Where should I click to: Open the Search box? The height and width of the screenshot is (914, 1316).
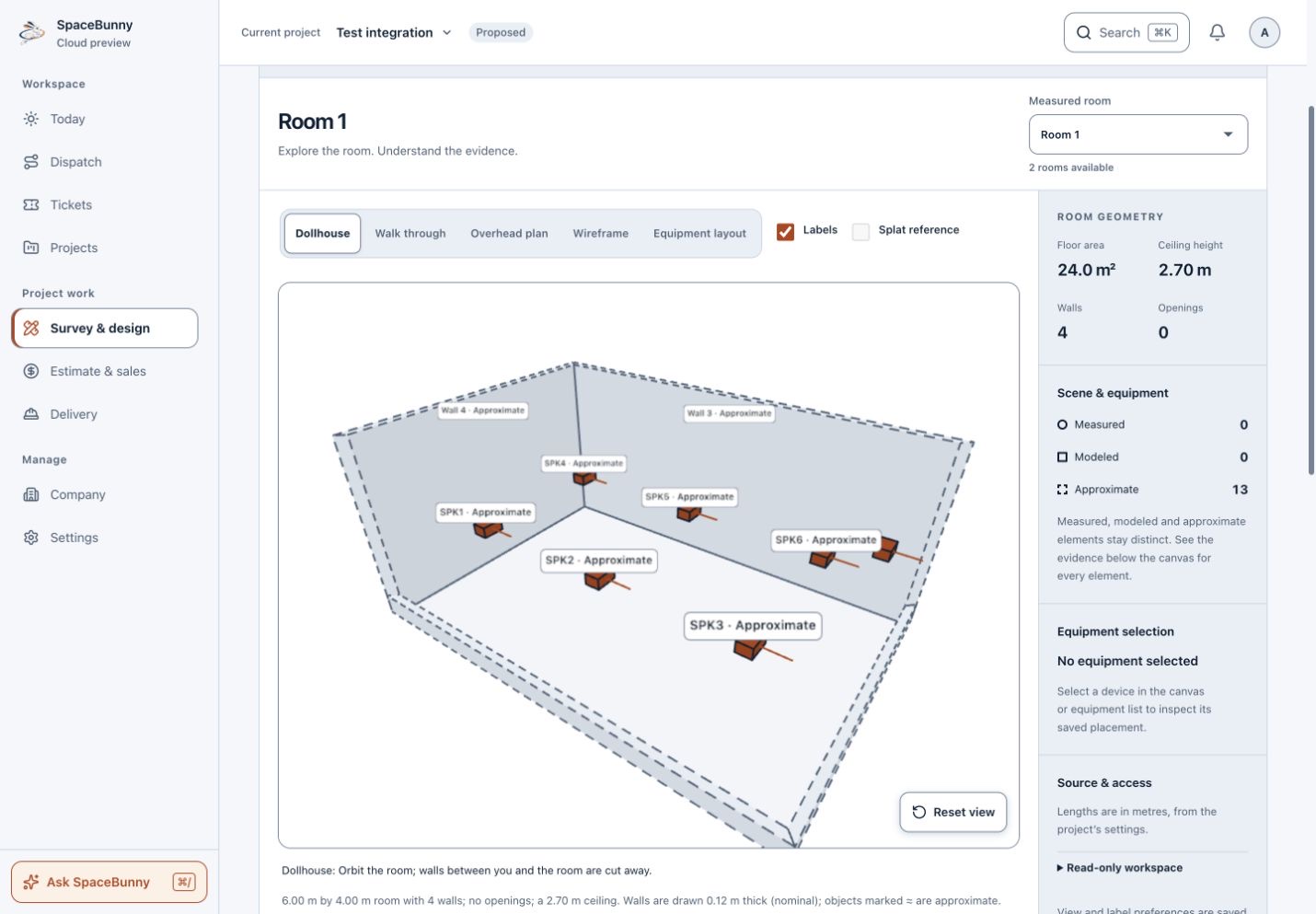(x=1126, y=32)
